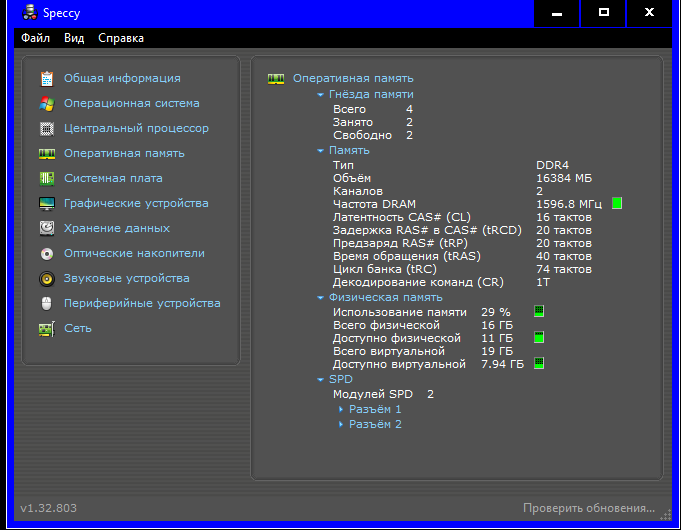Image resolution: width=681 pixels, height=530 pixels.
Task: Expand the Разъём 2 SPD entry
Action: point(341,425)
